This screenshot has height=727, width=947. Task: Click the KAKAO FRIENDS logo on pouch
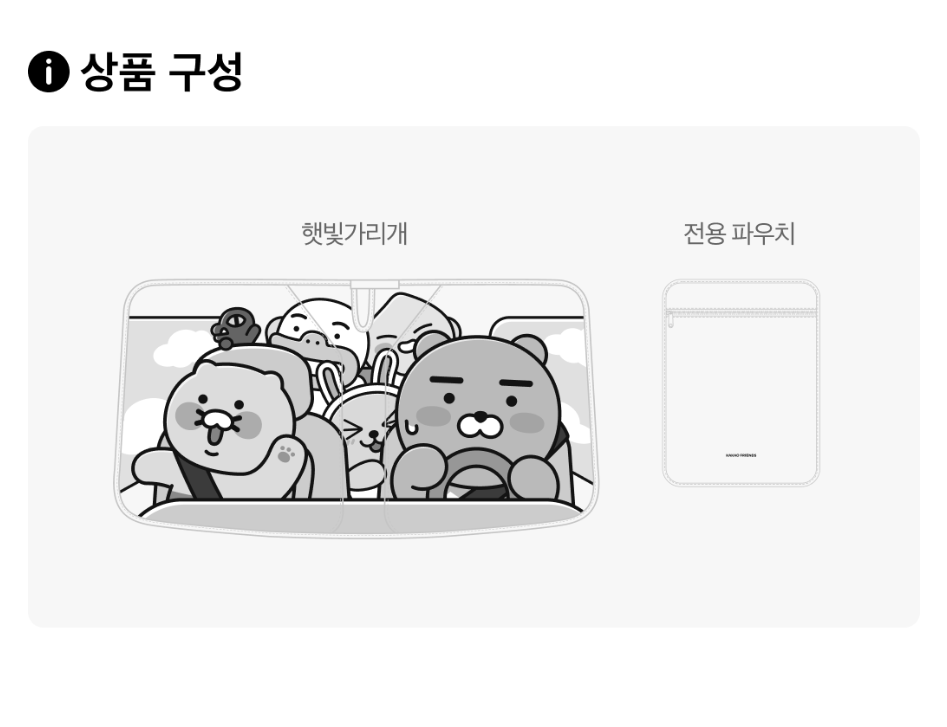[740, 455]
